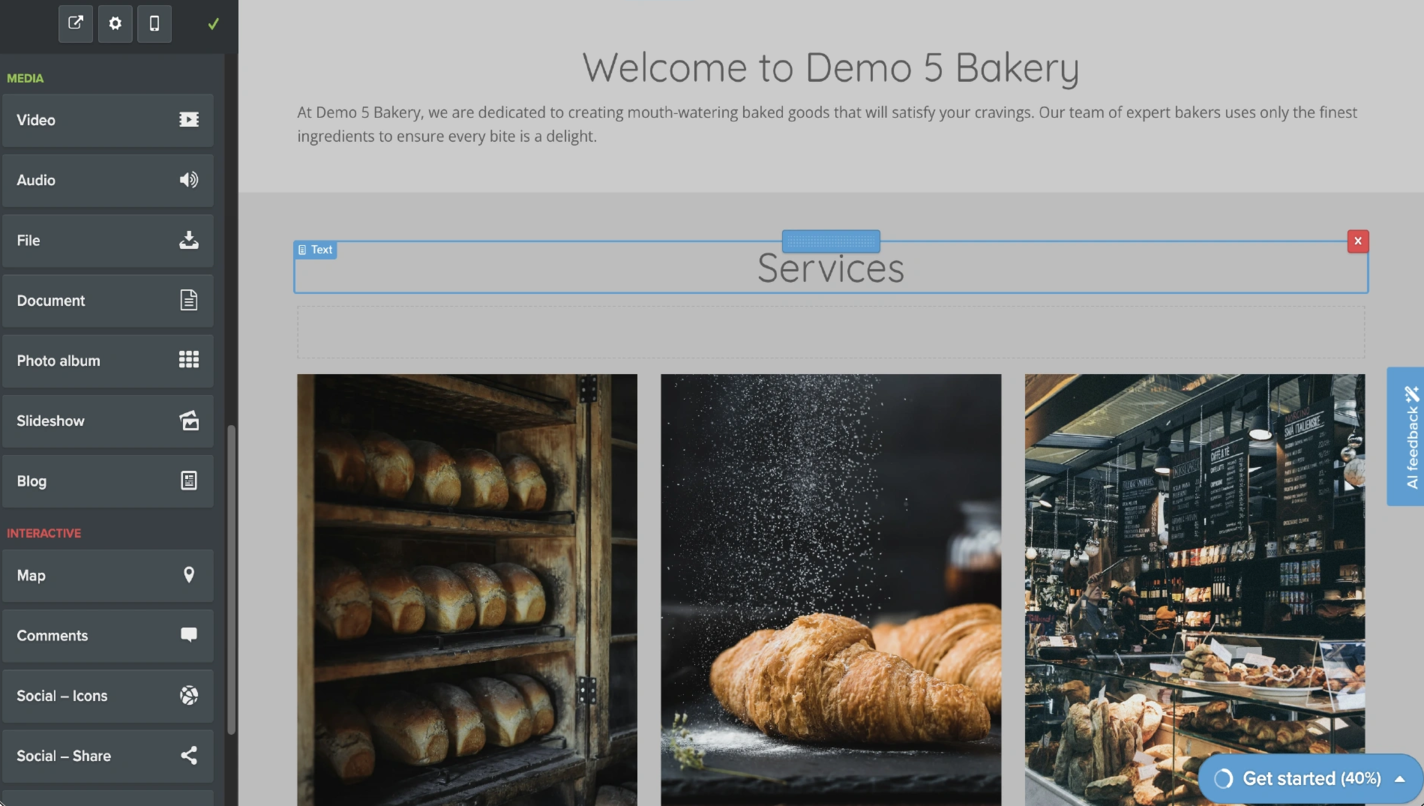Insert a Document element
Screen dimensions: 1424x806
coord(107,300)
